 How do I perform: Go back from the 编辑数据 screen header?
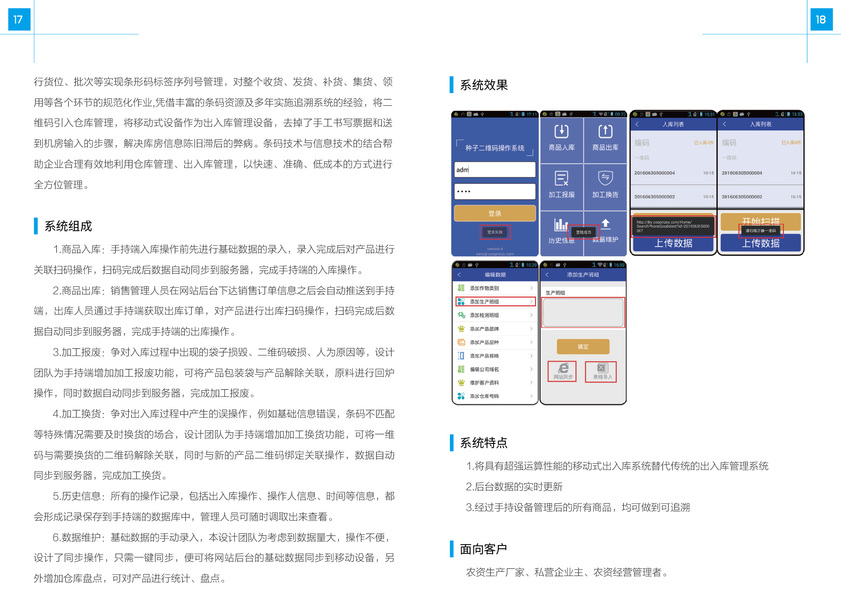tap(460, 275)
